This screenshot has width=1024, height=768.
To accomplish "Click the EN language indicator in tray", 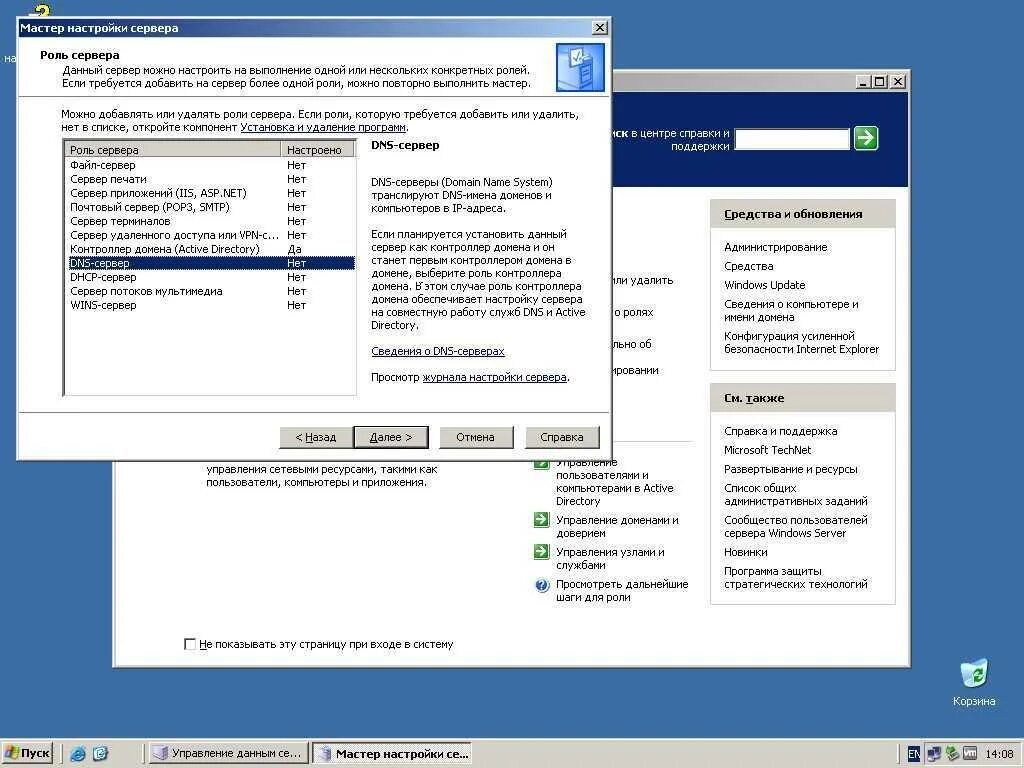I will pyautogui.click(x=914, y=754).
